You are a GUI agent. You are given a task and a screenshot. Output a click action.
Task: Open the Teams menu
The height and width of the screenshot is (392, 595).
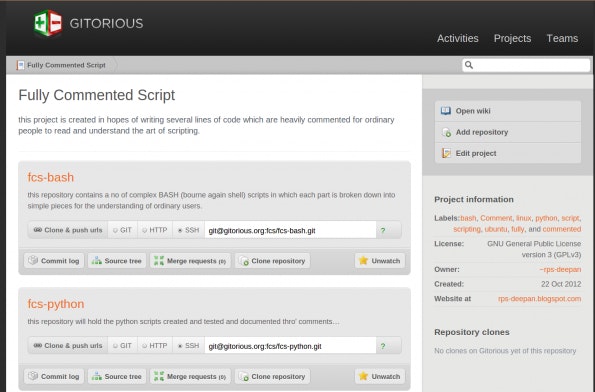click(562, 38)
